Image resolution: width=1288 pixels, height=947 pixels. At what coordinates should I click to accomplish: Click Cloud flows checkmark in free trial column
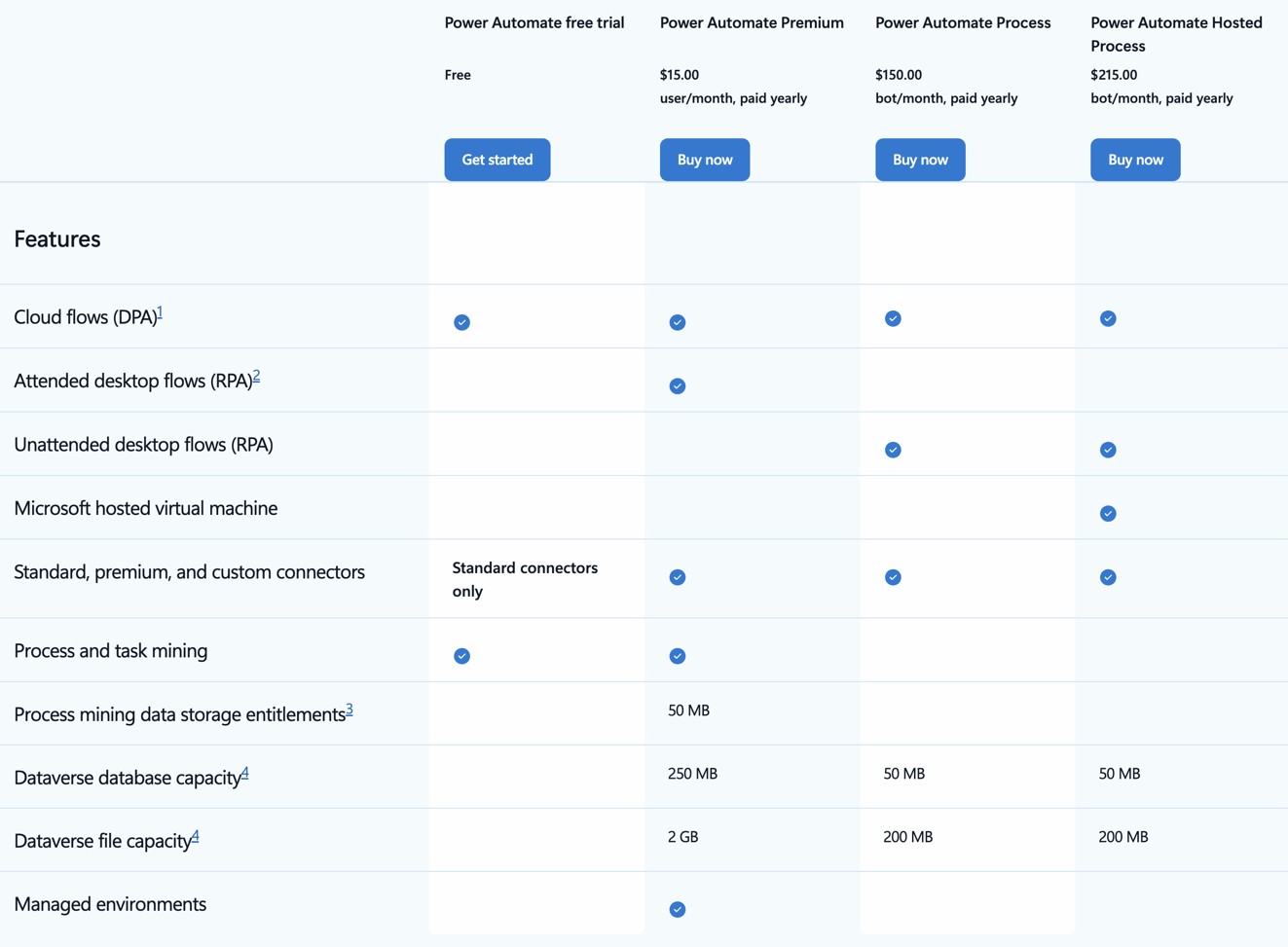pos(462,322)
